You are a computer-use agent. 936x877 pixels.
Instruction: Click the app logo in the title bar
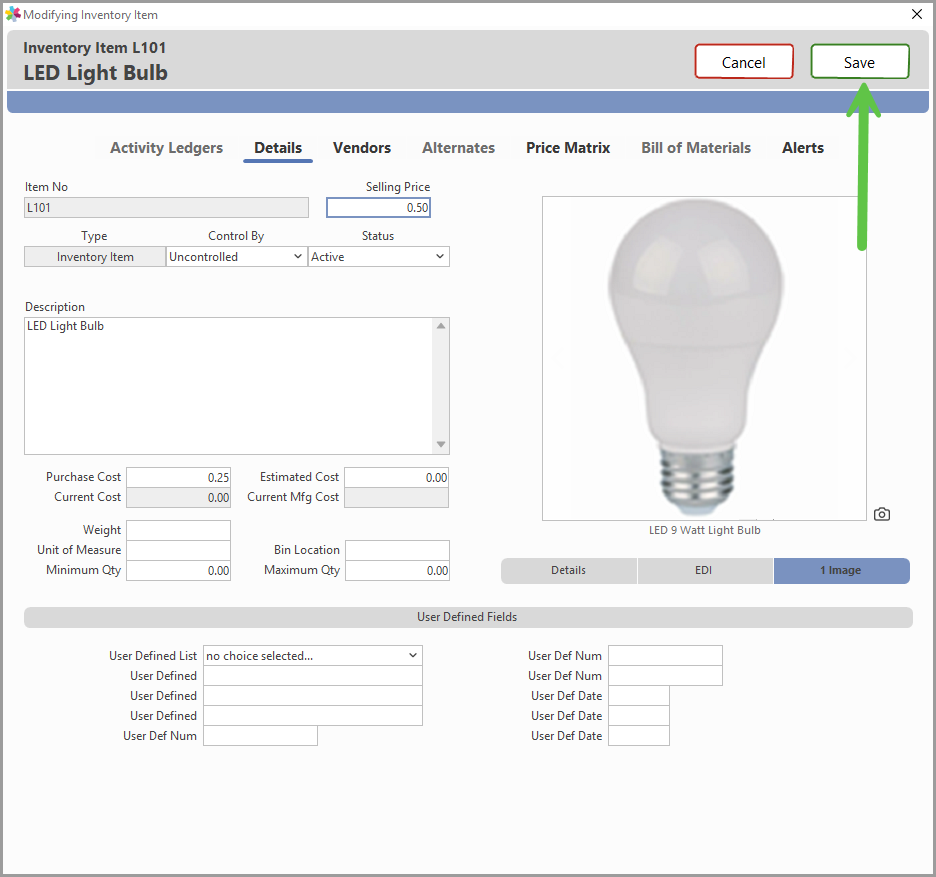(x=13, y=14)
